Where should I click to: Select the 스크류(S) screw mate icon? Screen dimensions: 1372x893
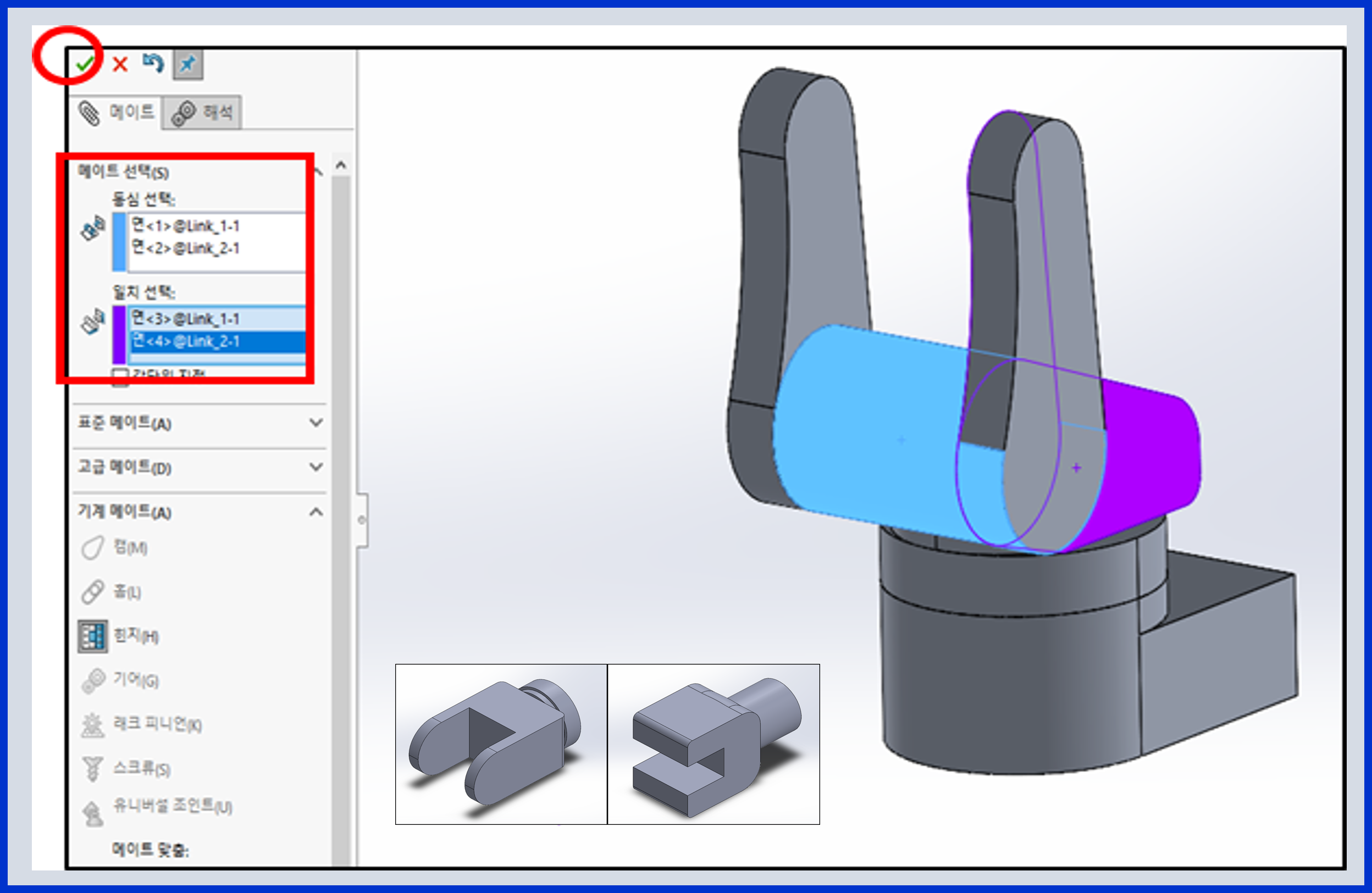(92, 768)
